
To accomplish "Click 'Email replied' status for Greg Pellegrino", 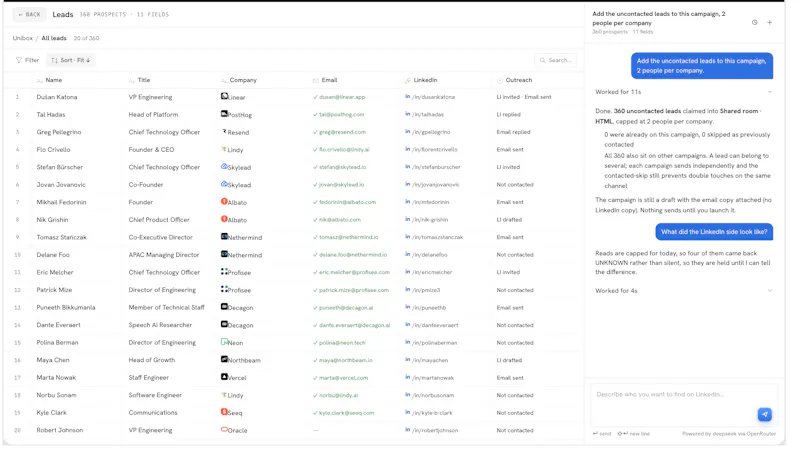I will click(x=513, y=132).
